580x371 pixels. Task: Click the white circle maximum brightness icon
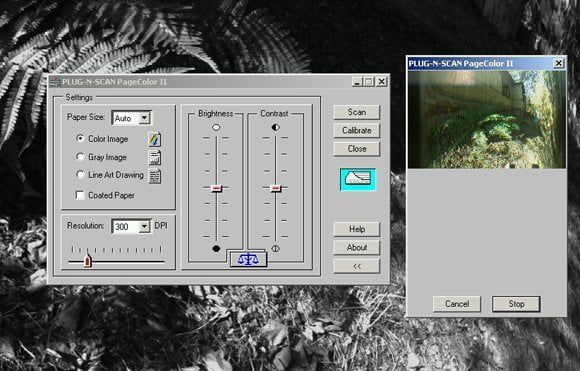pos(216,127)
